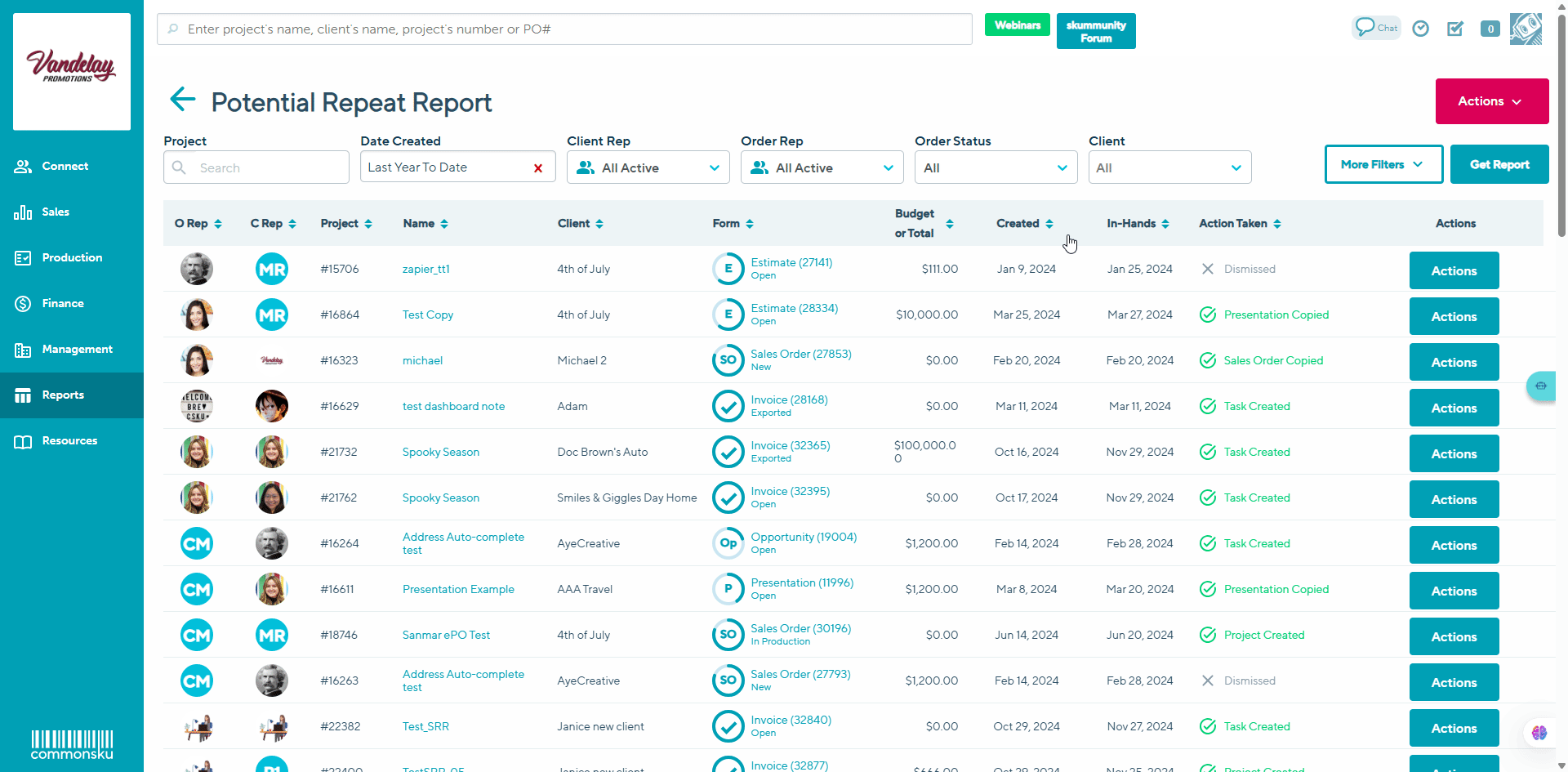
Task: Click the Project search field
Action: coord(266,167)
